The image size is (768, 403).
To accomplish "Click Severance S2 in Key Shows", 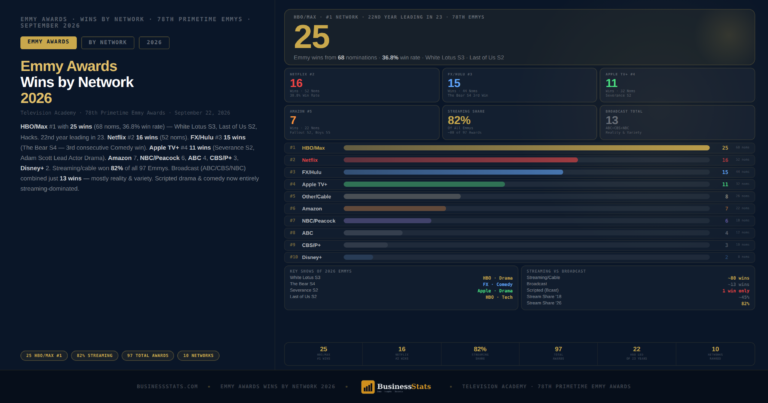I will coord(304,290).
